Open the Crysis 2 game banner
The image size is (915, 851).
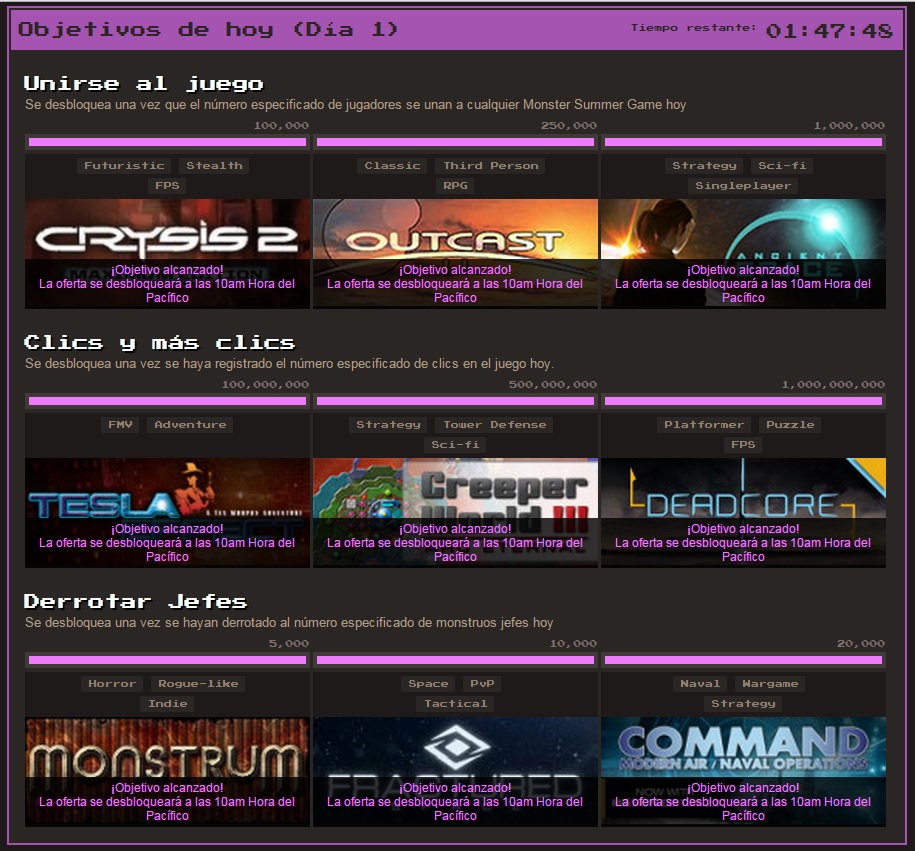pyautogui.click(x=167, y=253)
